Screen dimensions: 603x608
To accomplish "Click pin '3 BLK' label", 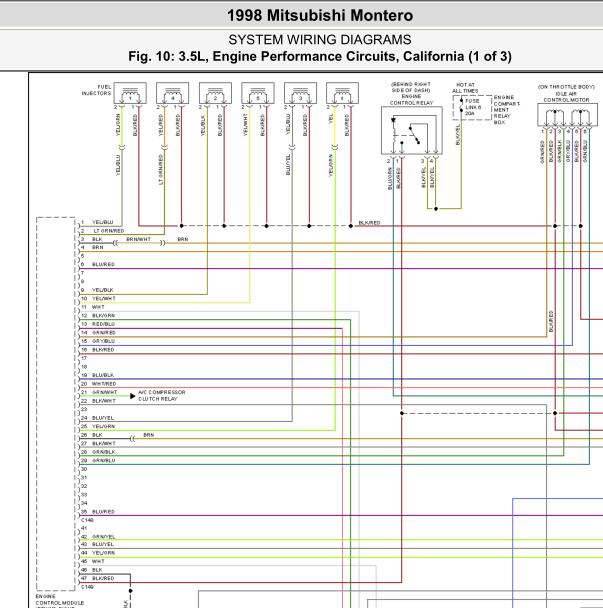I will (x=92, y=239).
